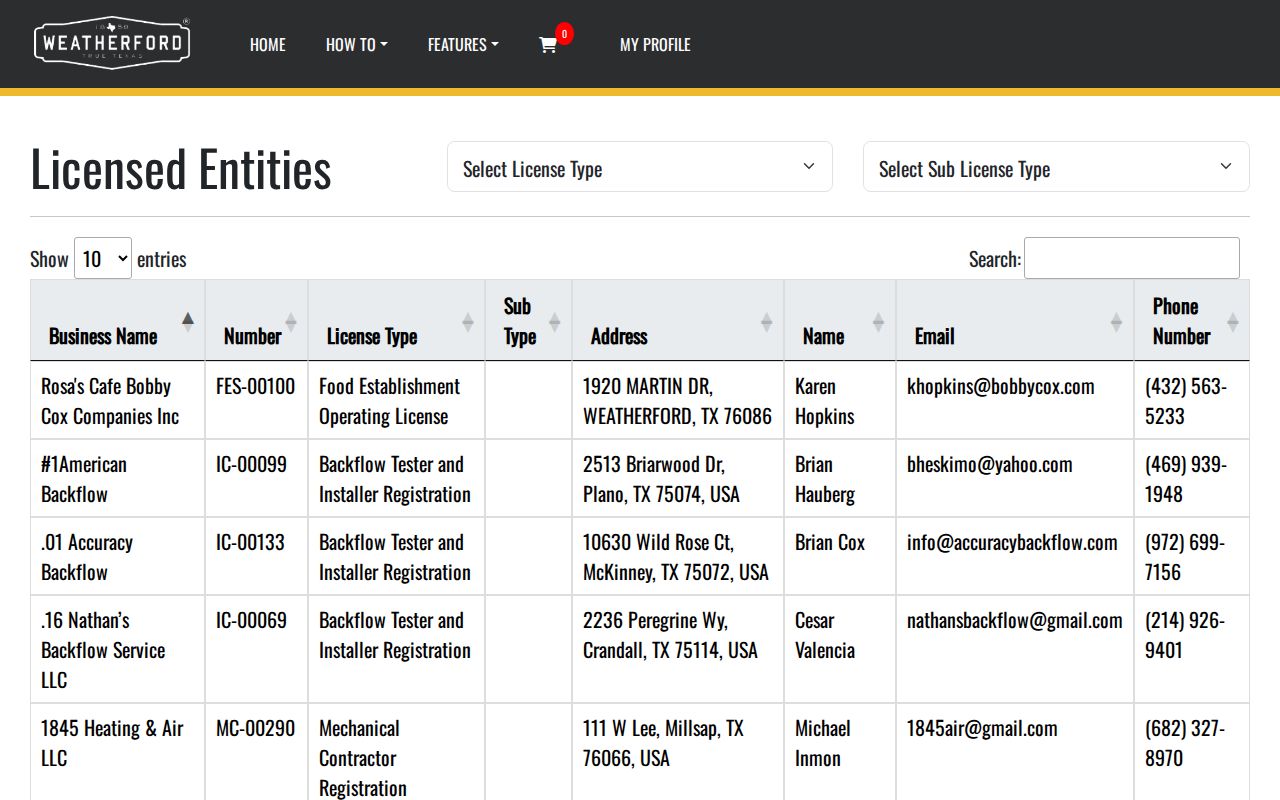The height and width of the screenshot is (800, 1280).
Task: Click email khopkins@bobbycox.com
Action: point(1001,386)
